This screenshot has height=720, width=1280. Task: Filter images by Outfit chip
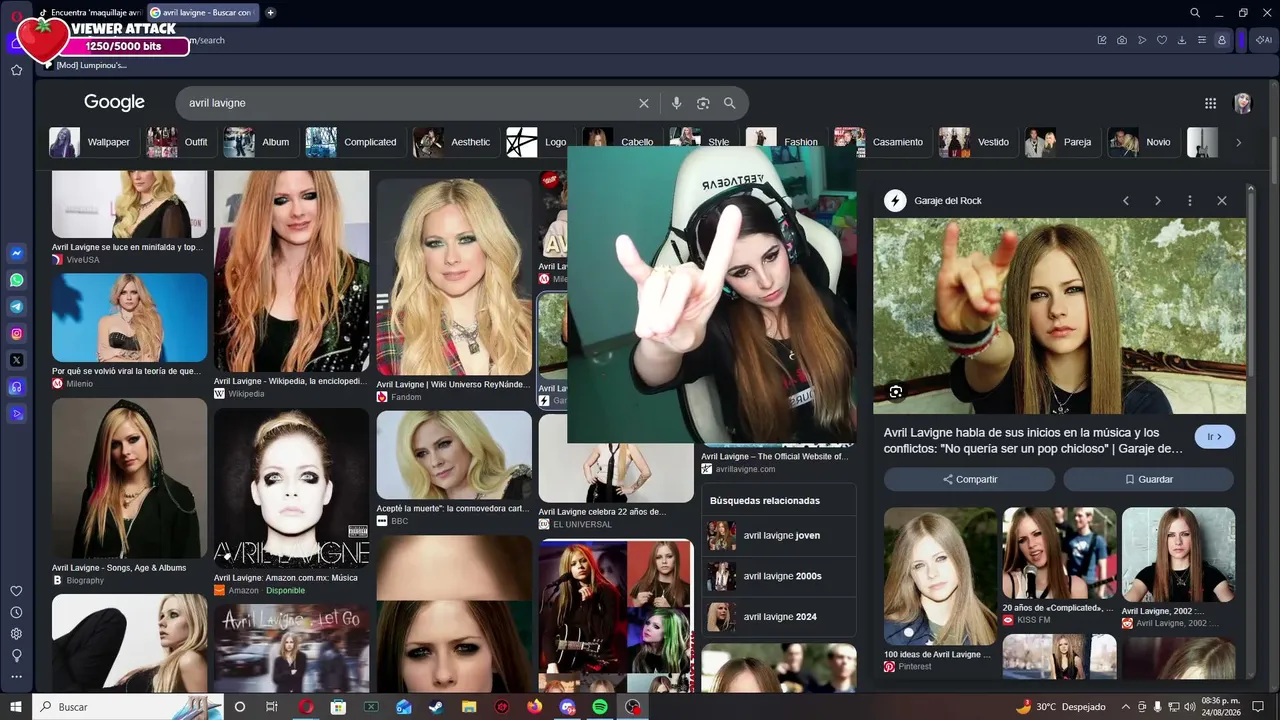(x=178, y=142)
